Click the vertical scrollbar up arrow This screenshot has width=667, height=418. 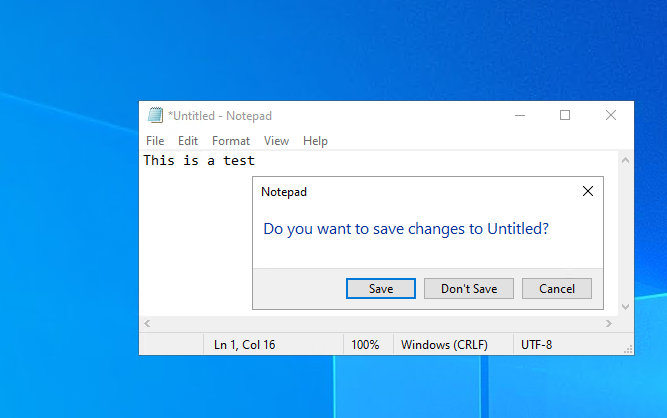tap(625, 160)
